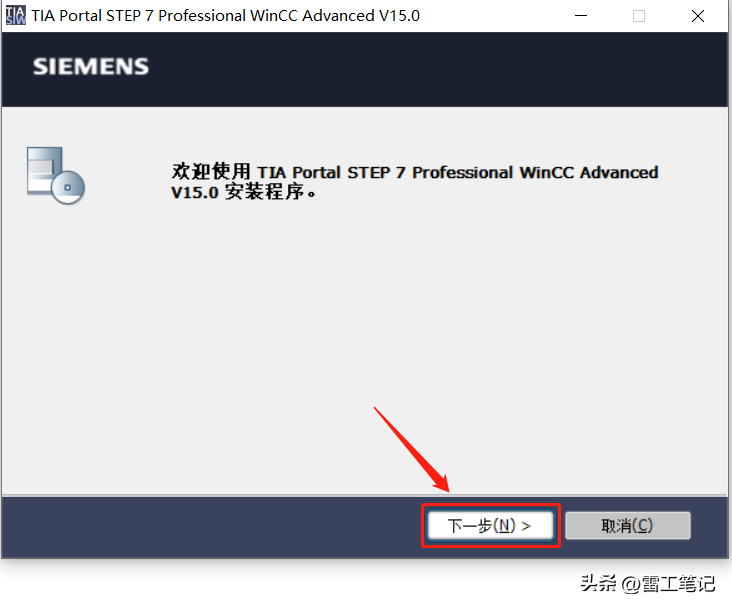Click the installer computer-and-disc icon
732x609 pixels.
tap(56, 175)
